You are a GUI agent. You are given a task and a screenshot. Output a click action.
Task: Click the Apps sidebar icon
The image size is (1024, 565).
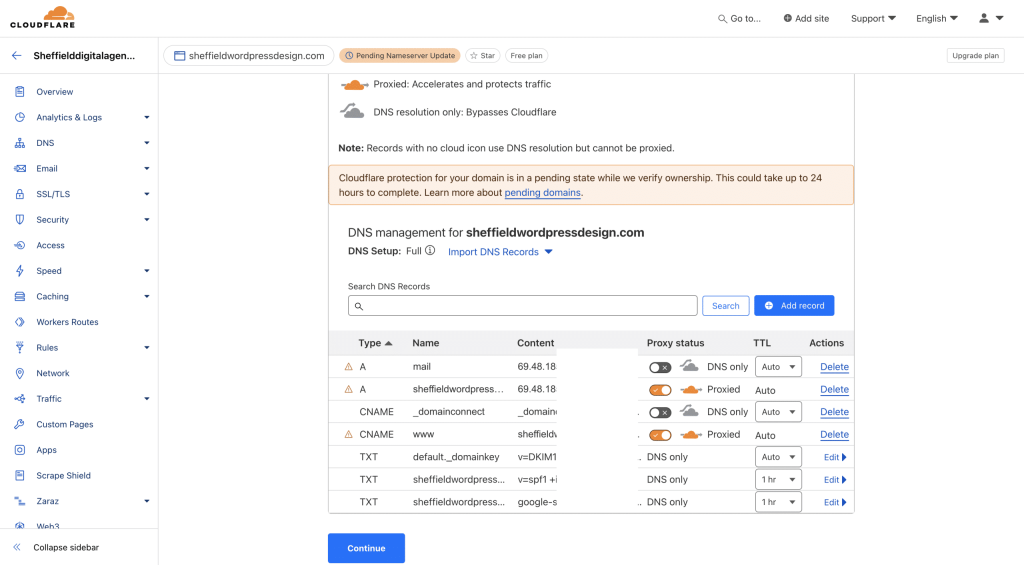click(20, 449)
